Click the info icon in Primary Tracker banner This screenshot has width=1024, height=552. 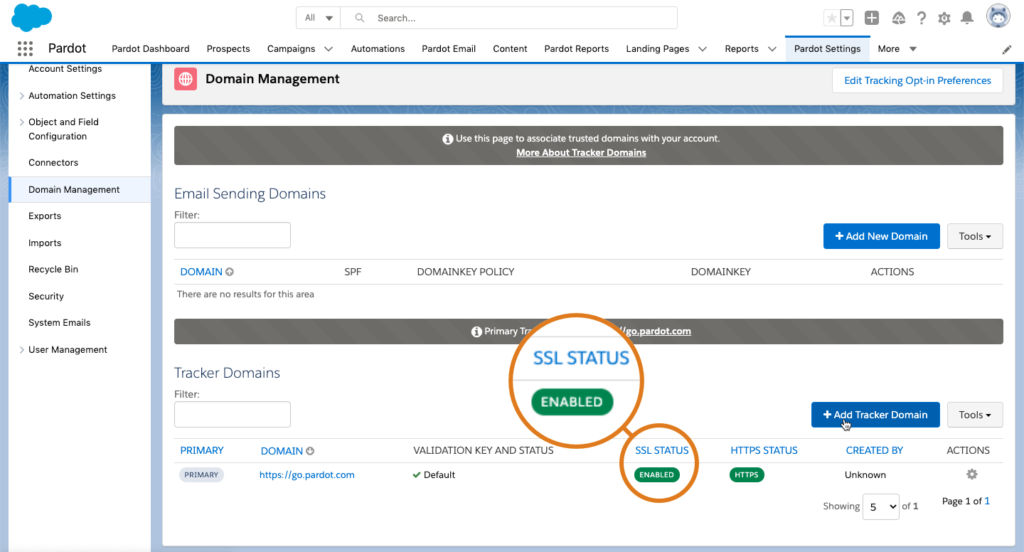[477, 331]
